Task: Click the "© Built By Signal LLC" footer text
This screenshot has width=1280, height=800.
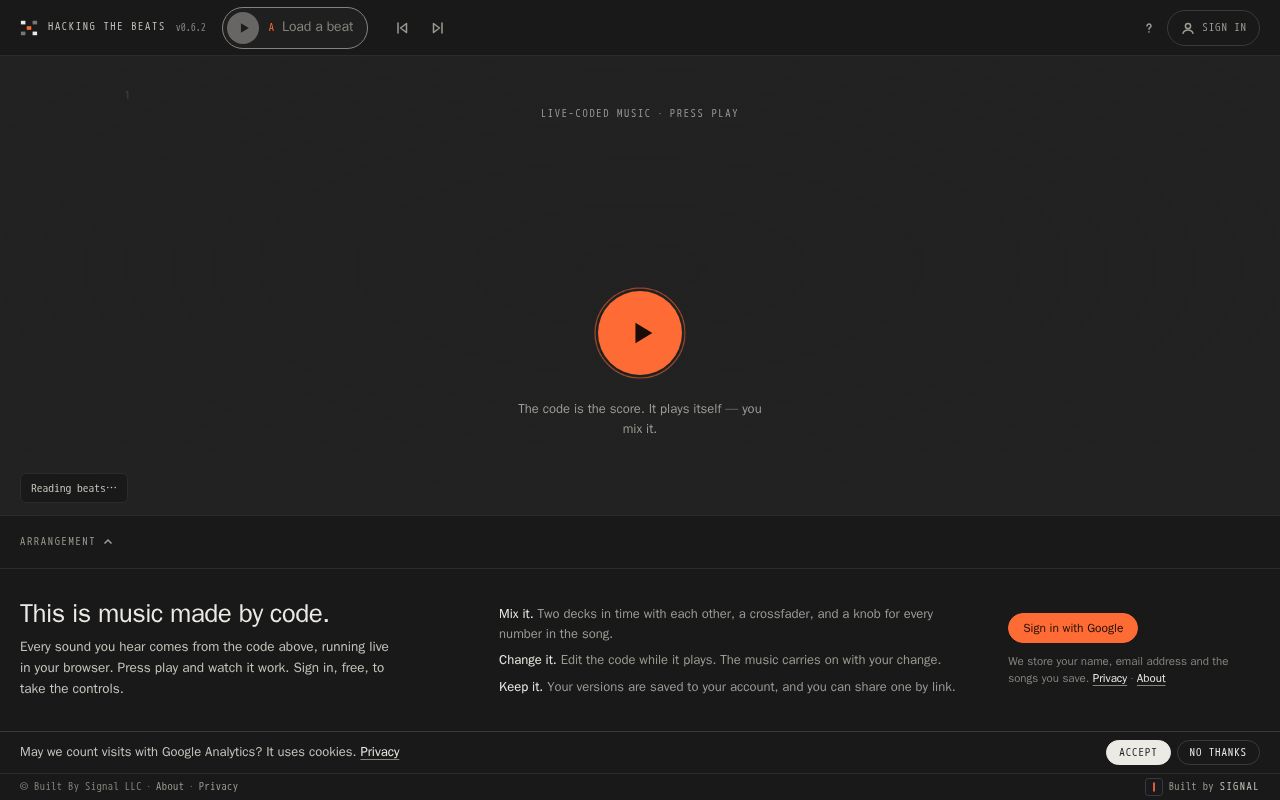Action: pyautogui.click(x=81, y=786)
